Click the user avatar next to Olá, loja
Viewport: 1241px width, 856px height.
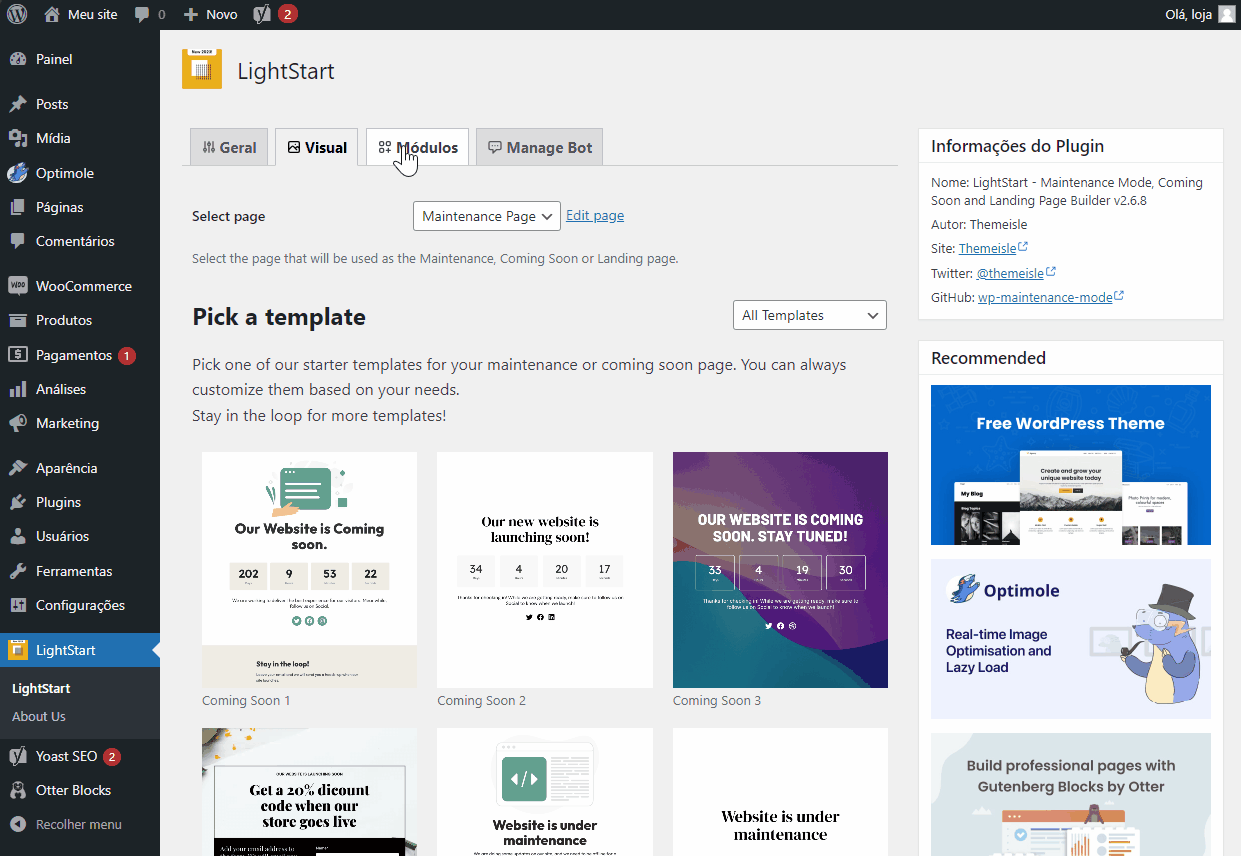tap(1226, 14)
